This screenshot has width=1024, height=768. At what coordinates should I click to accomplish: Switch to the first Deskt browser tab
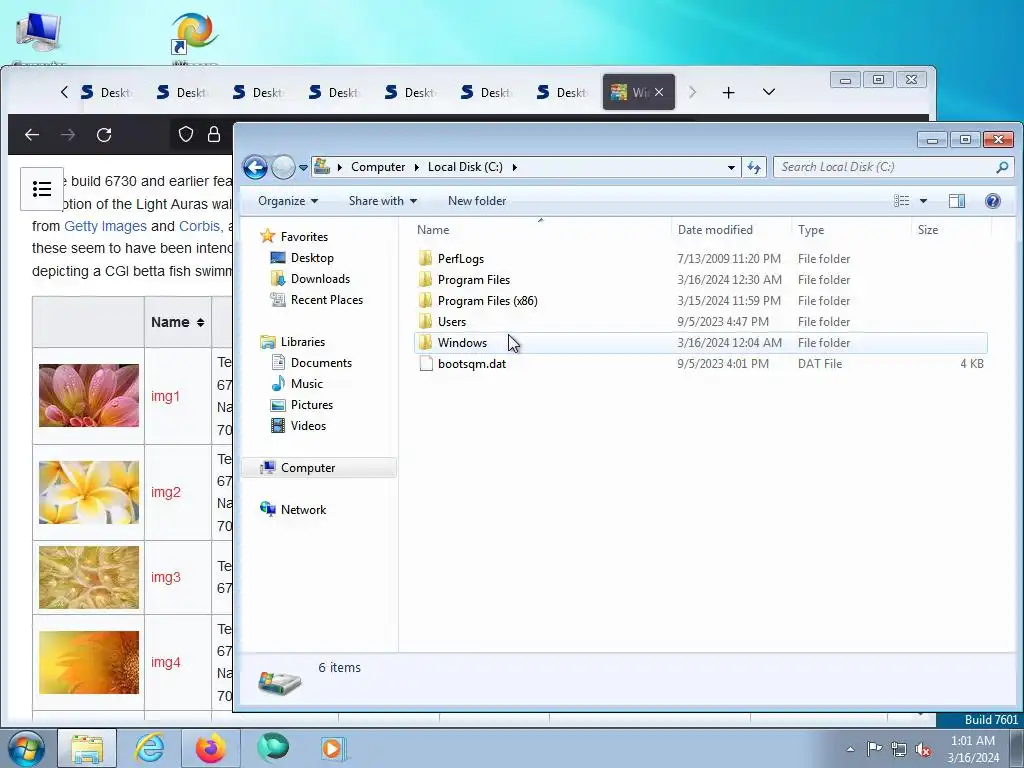pos(106,93)
